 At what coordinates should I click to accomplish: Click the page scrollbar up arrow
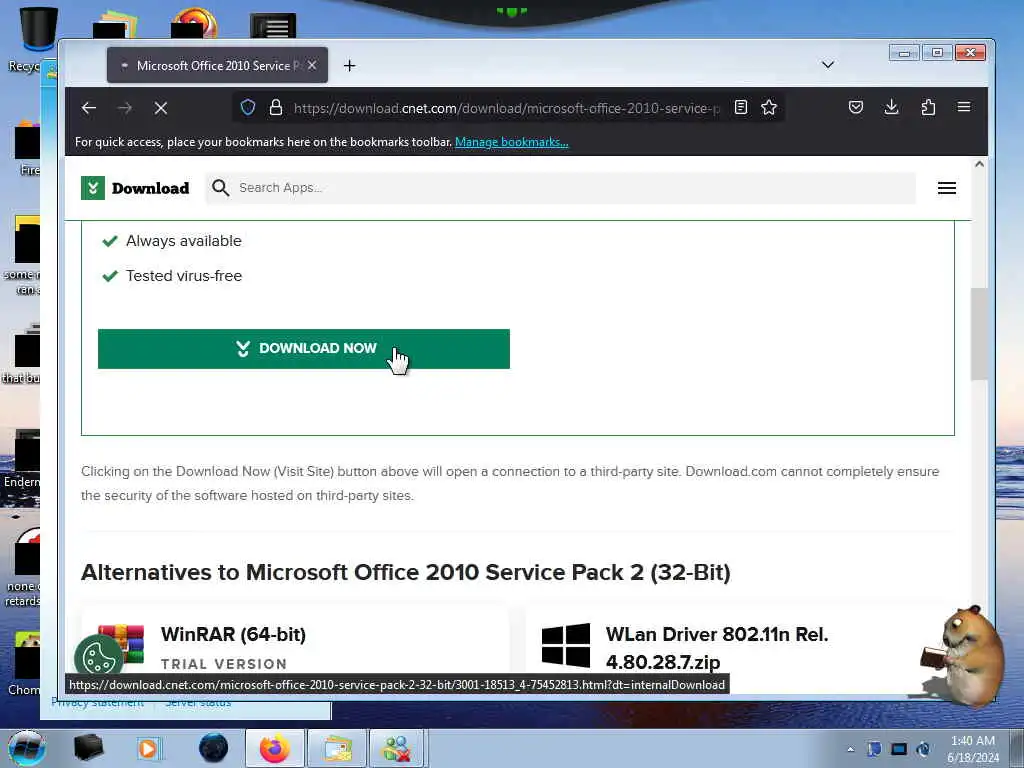979,165
